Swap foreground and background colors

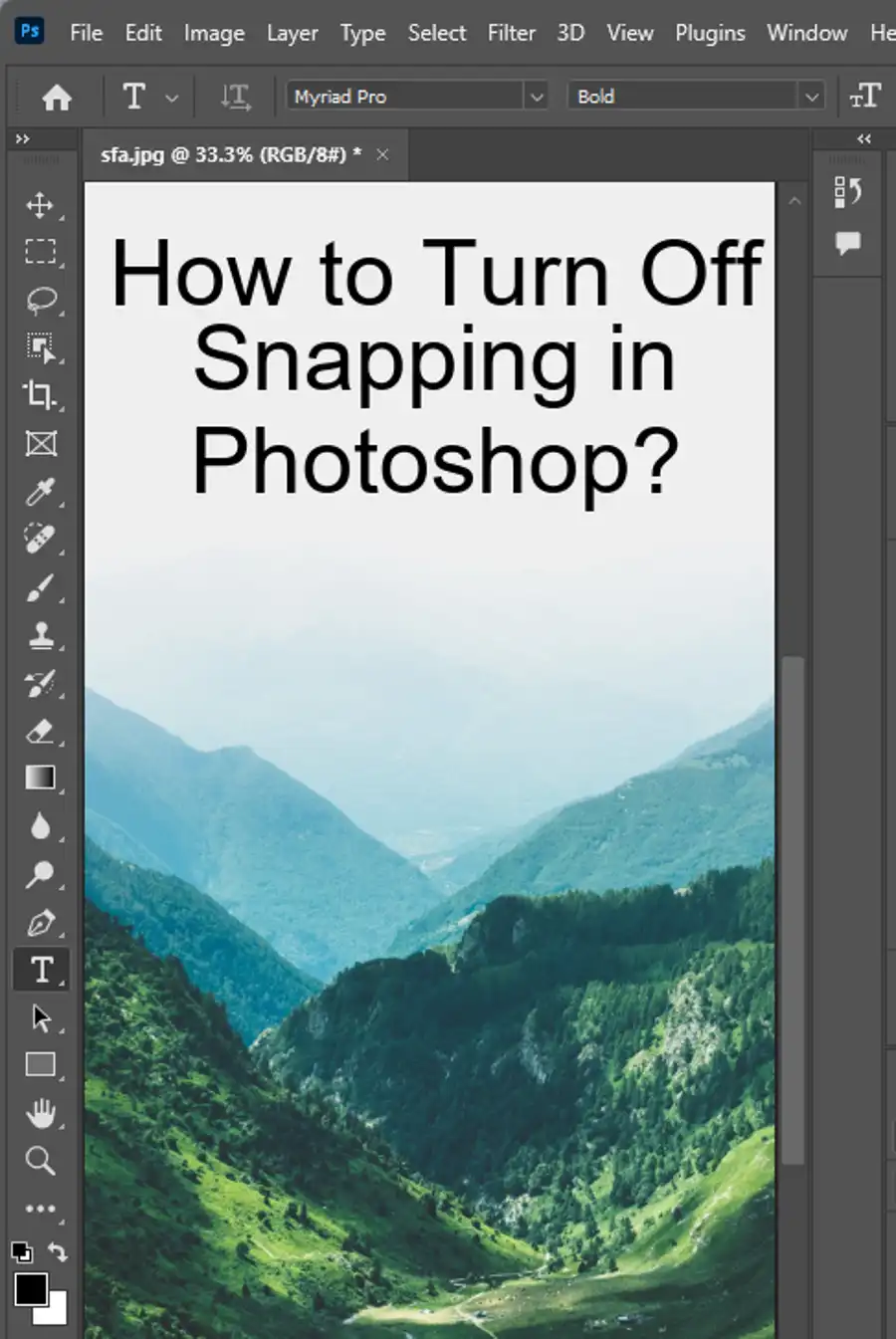click(x=58, y=1251)
